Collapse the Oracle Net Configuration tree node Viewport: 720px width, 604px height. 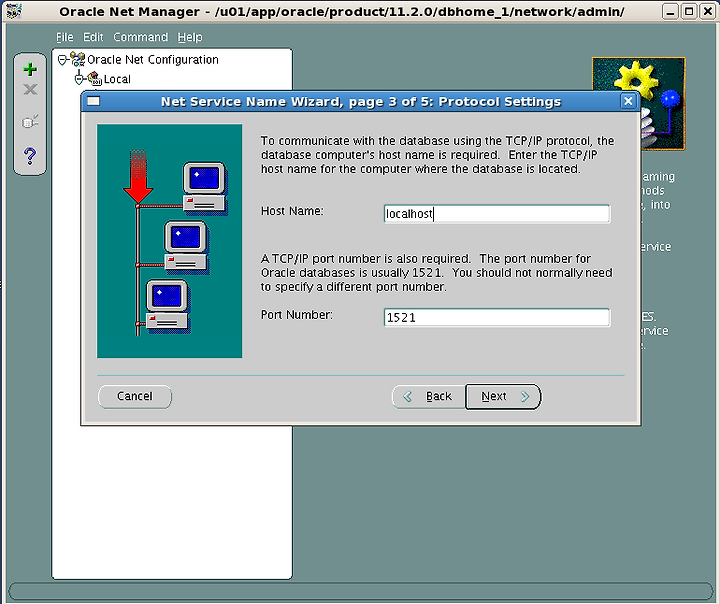62,60
